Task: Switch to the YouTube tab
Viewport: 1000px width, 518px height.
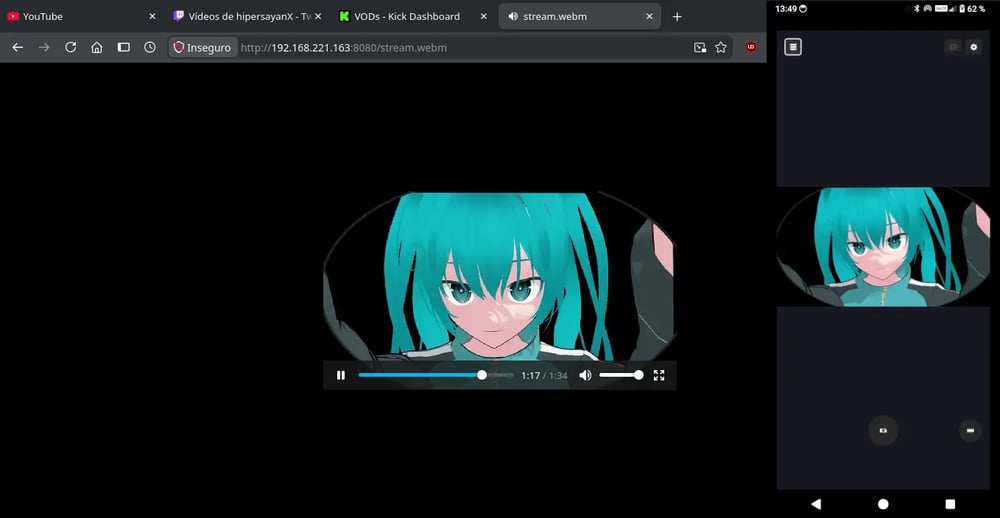Action: [x=81, y=17]
